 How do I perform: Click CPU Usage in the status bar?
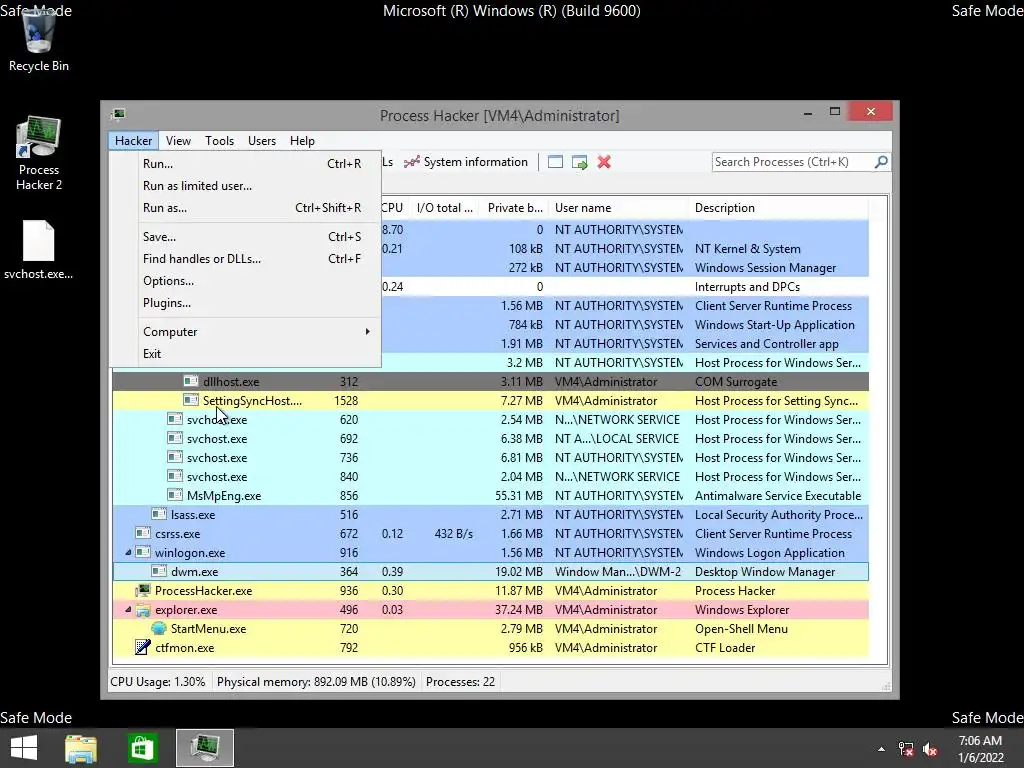(157, 682)
